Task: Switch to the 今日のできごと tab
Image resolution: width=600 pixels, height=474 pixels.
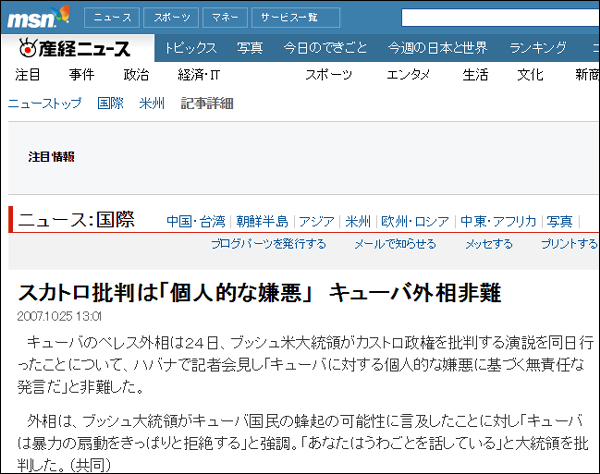Action: [324, 48]
